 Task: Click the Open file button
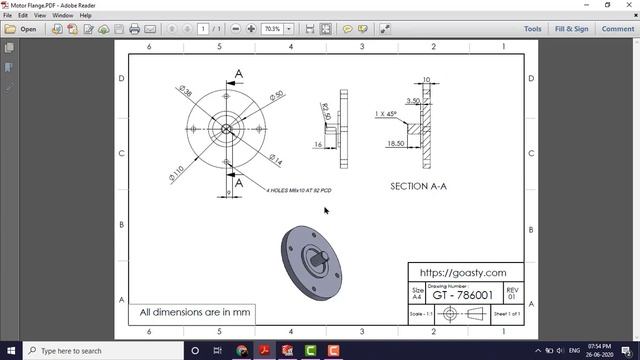21,29
